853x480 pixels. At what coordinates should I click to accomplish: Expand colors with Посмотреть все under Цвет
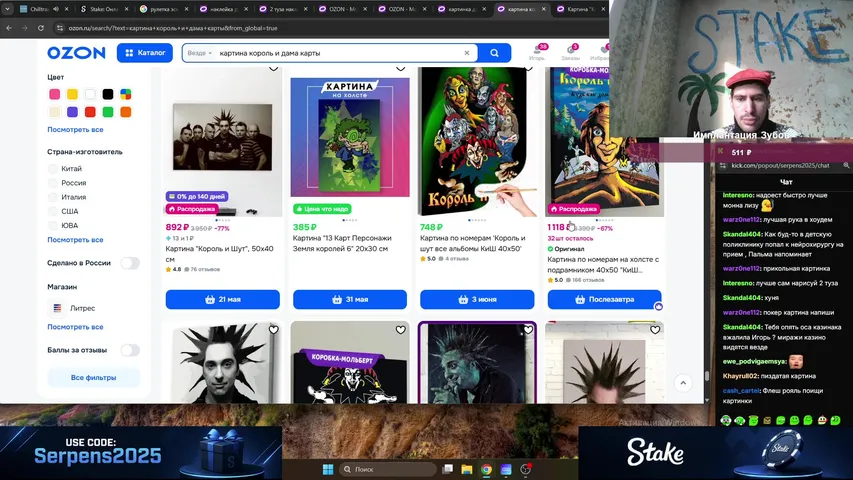click(x=75, y=130)
